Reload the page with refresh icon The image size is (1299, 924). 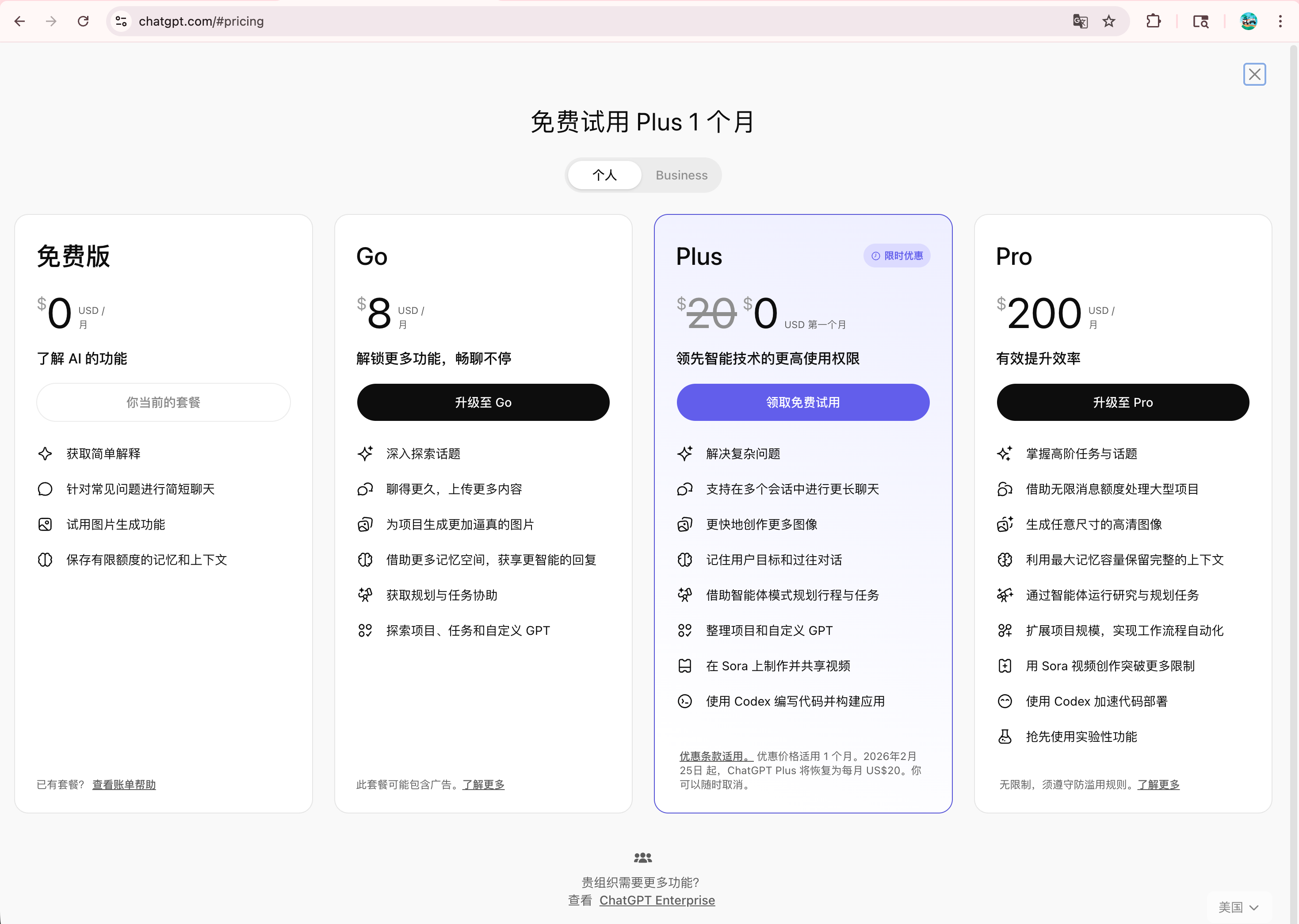(x=83, y=22)
